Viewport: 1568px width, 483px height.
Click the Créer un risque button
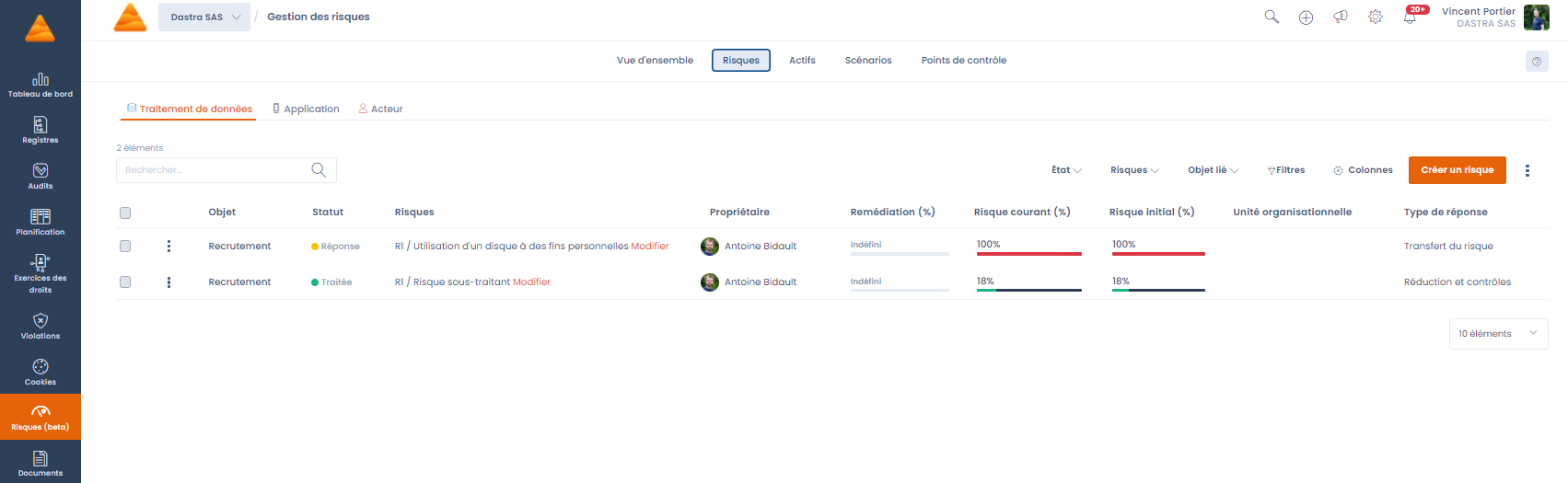point(1457,170)
